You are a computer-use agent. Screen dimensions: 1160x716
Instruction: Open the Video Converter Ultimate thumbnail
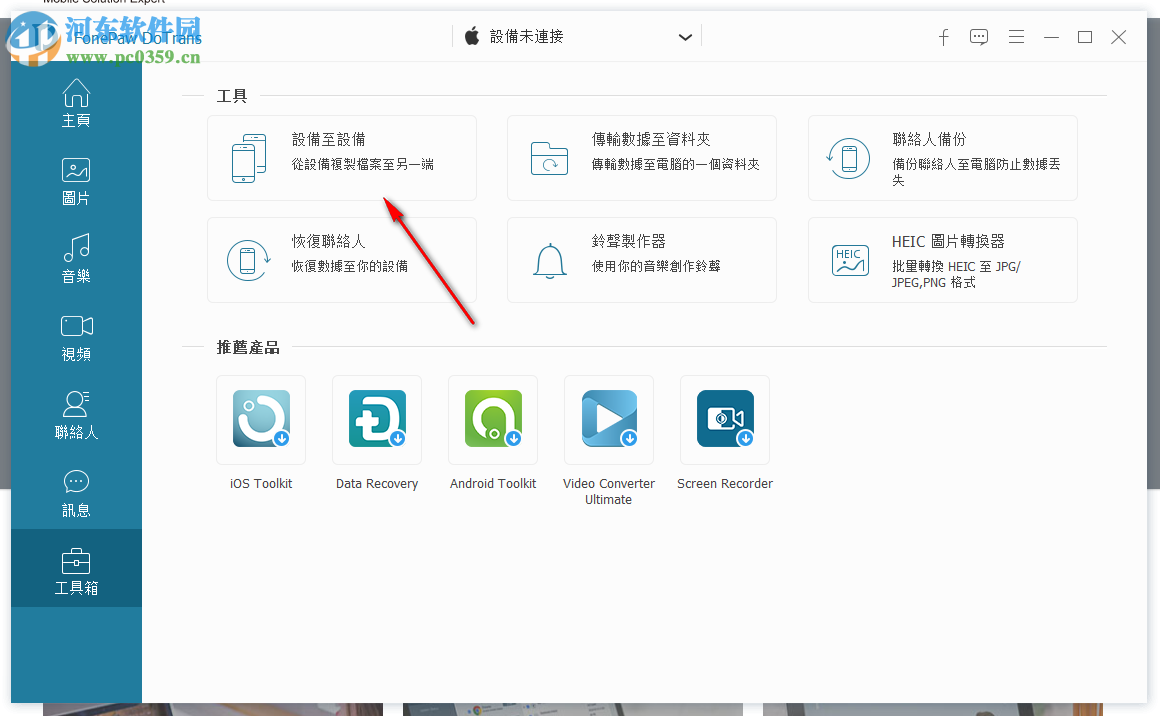tap(609, 420)
